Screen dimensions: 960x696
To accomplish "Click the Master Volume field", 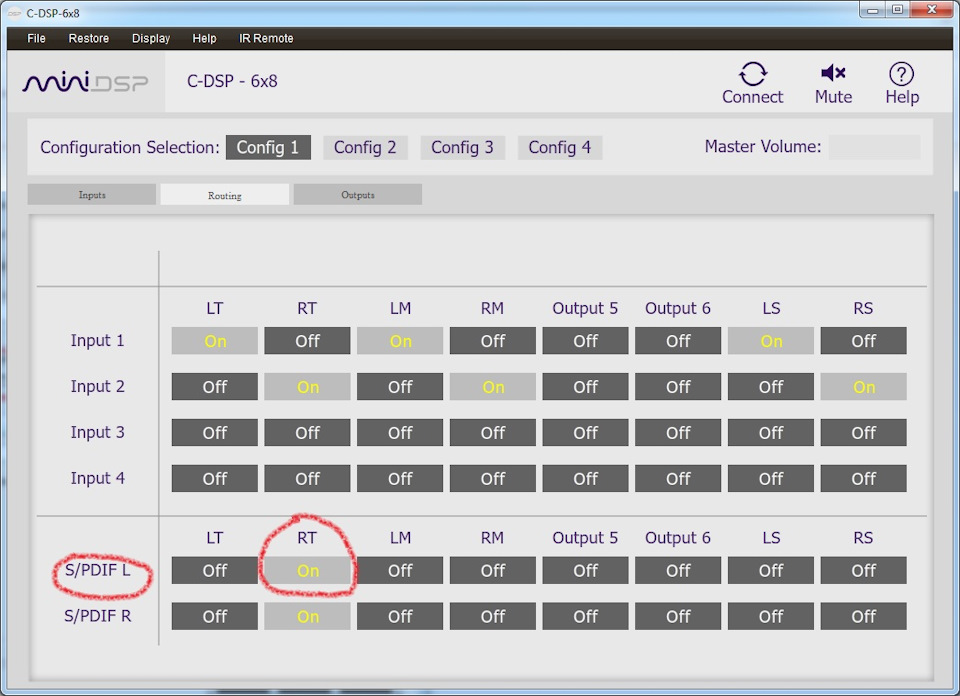I will tap(874, 147).
